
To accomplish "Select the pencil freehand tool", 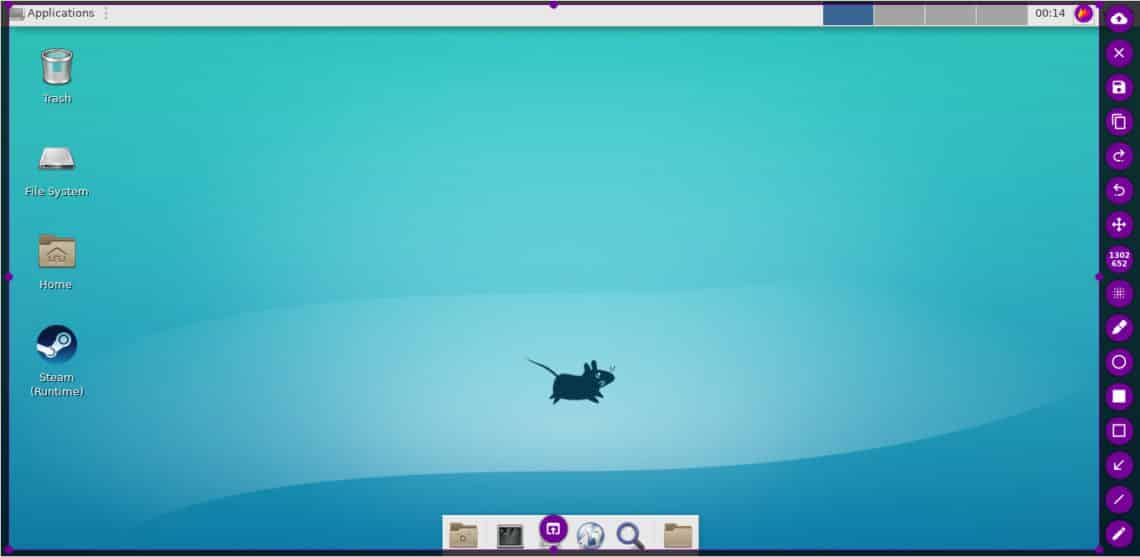I will 1119,534.
